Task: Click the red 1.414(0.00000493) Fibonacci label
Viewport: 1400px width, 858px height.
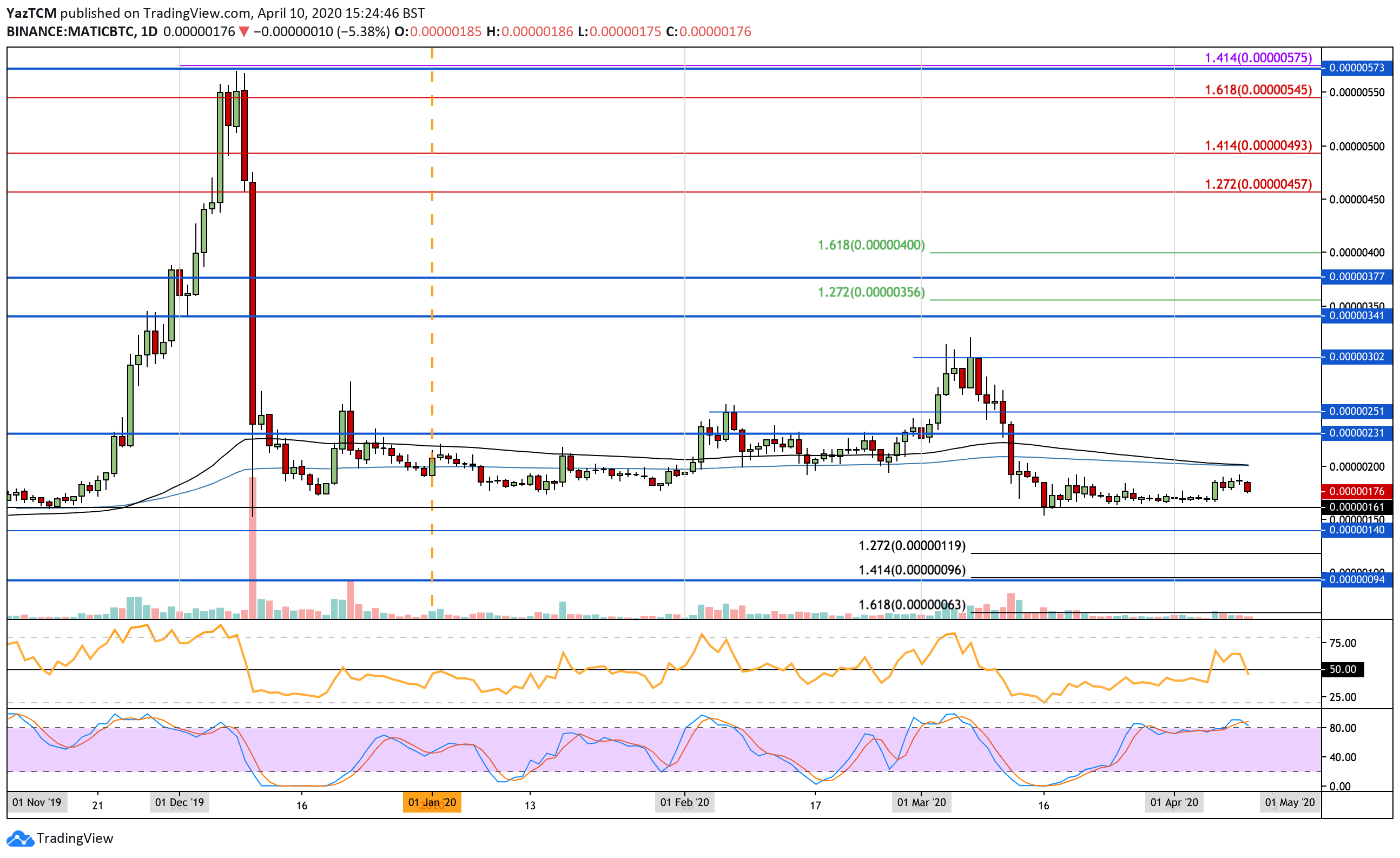Action: 1258,146
